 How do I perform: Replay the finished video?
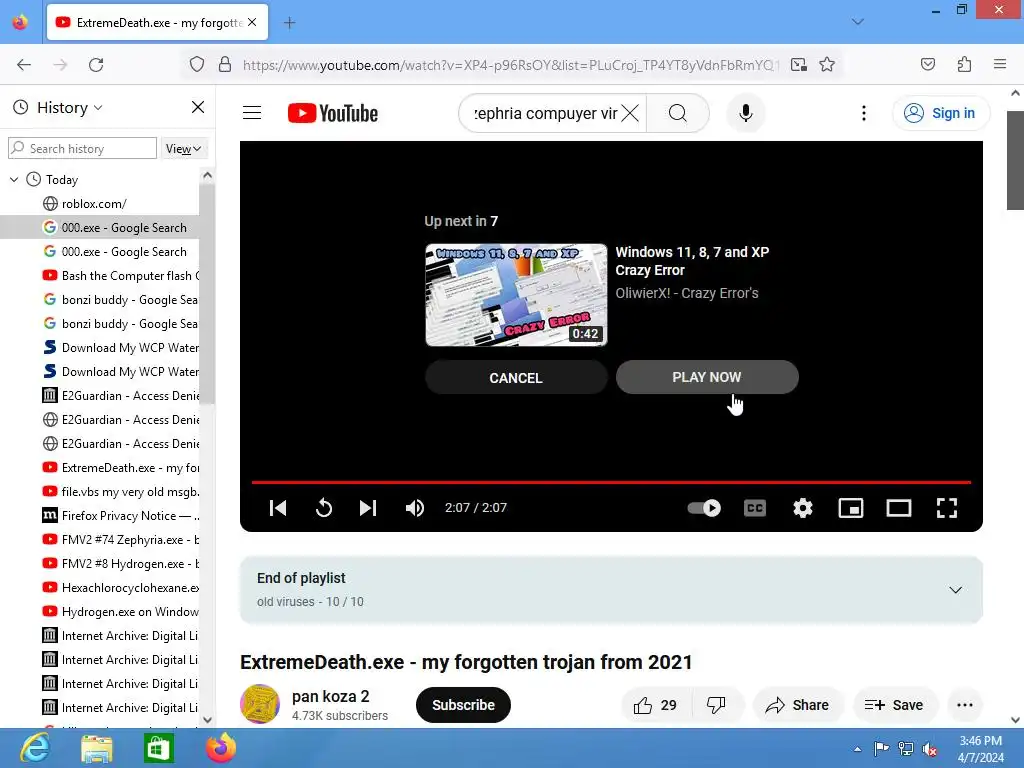point(323,507)
